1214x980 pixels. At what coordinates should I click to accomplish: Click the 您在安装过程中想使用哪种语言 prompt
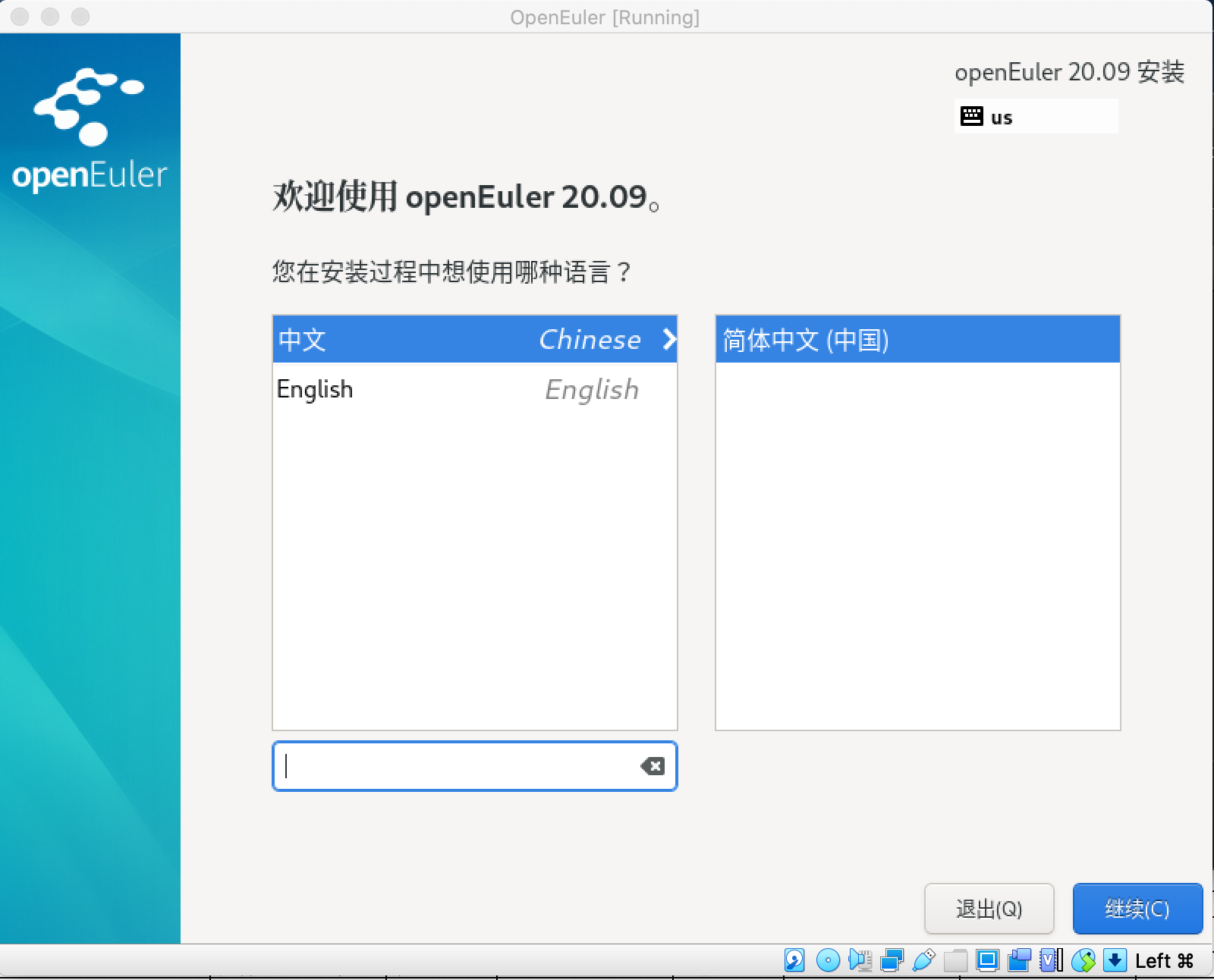452,272
